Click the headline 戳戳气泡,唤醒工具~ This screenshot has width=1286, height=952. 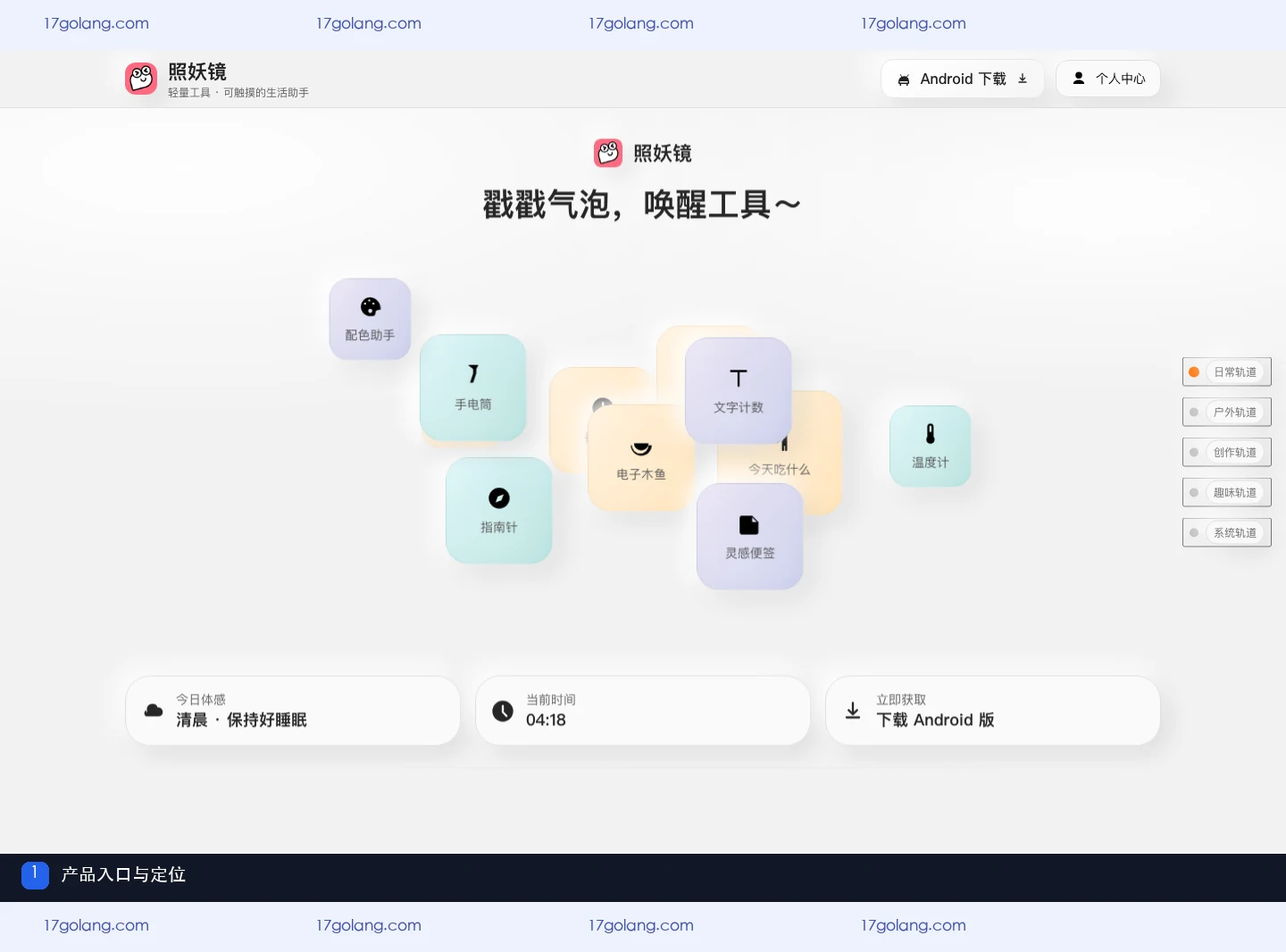coord(642,205)
